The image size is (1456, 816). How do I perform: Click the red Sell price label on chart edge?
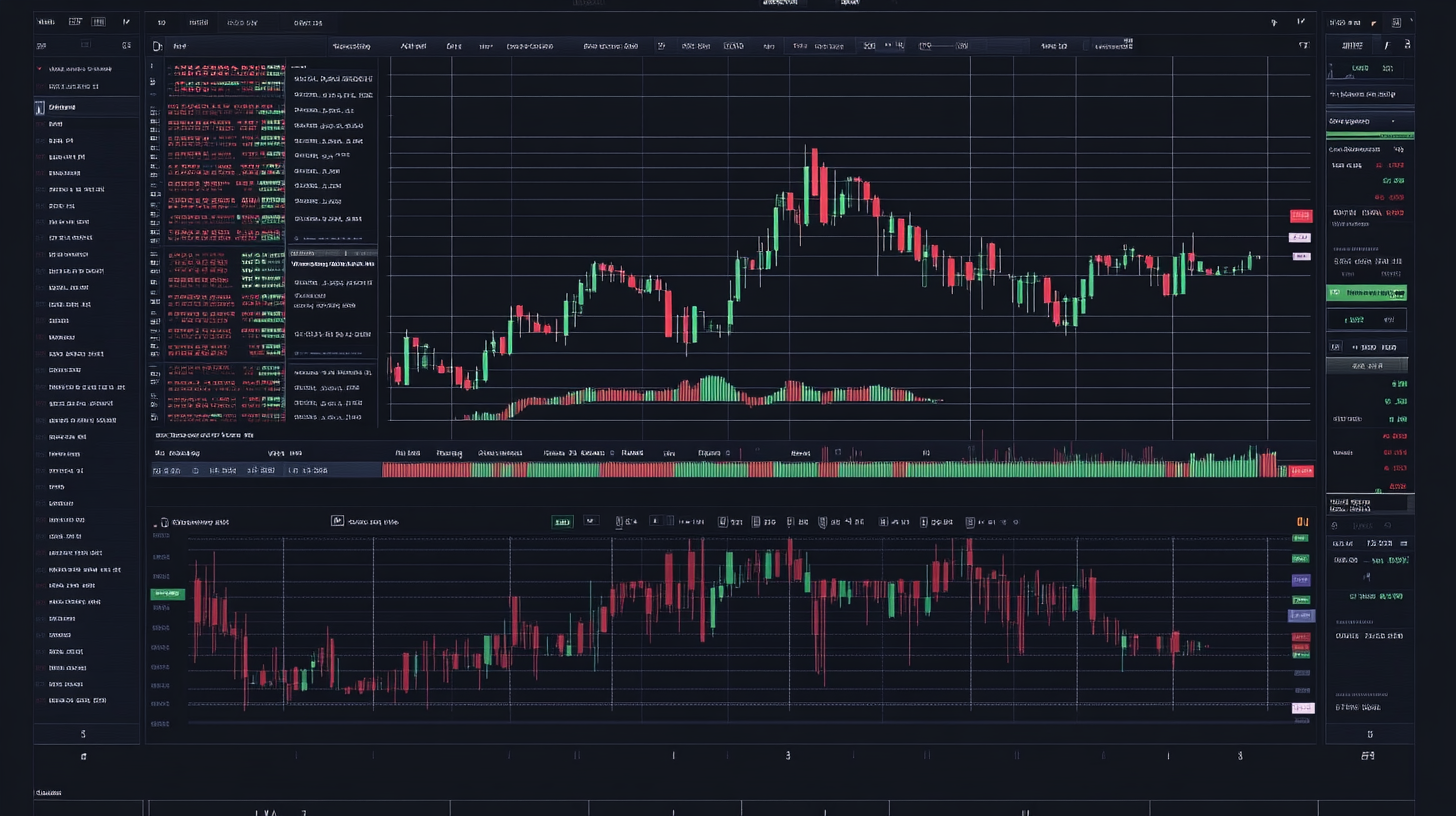tap(1301, 214)
